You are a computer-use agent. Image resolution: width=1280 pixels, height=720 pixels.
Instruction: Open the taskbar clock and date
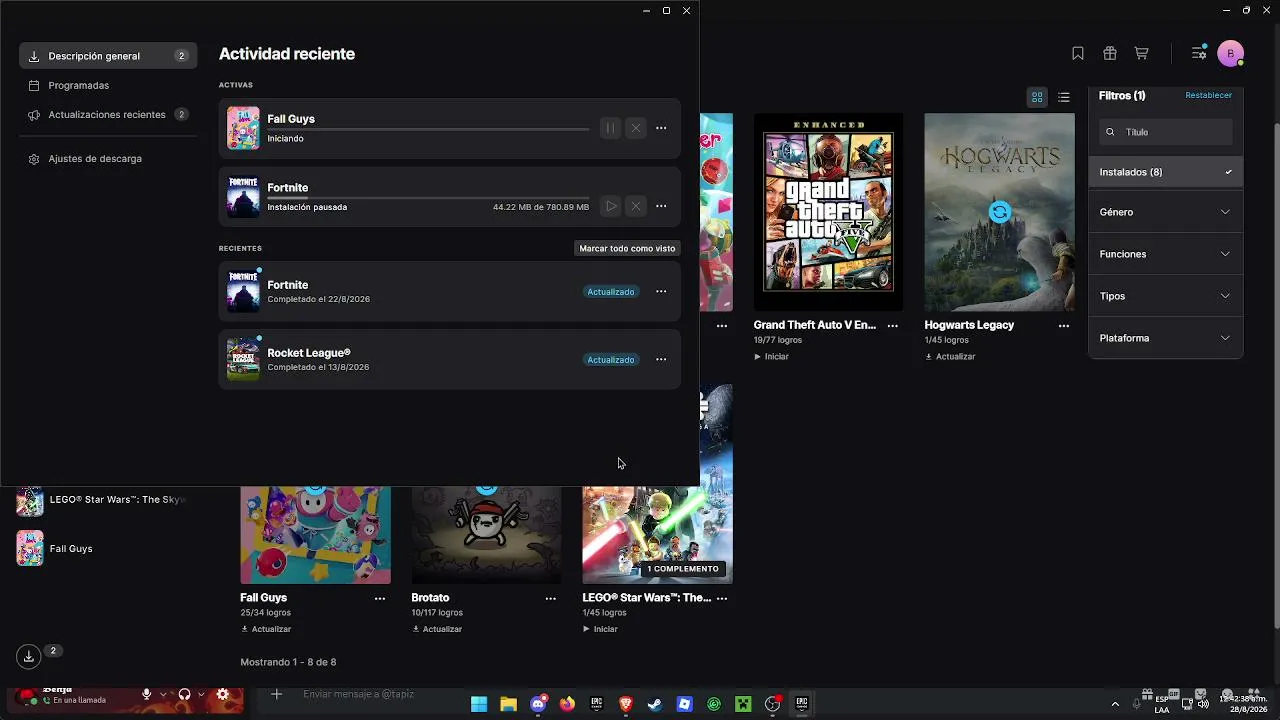[x=1243, y=704]
